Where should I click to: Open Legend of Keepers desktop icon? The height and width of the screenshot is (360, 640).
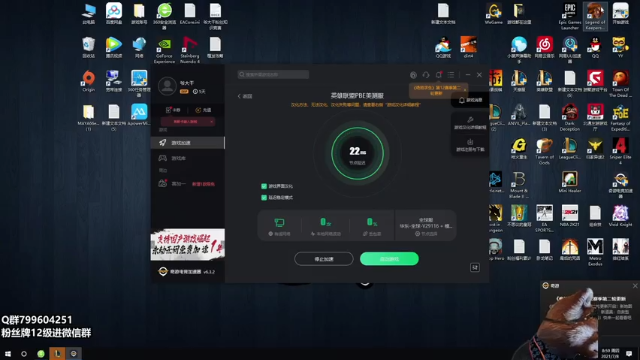pyautogui.click(x=595, y=16)
